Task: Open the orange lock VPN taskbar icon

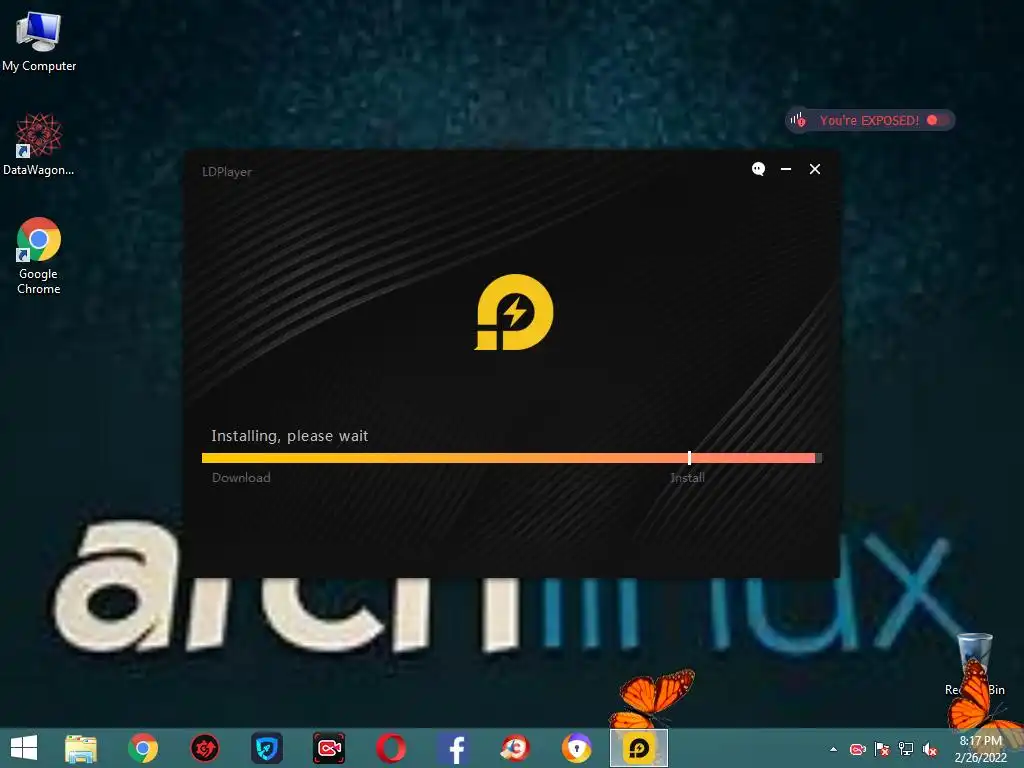Action: (577, 748)
